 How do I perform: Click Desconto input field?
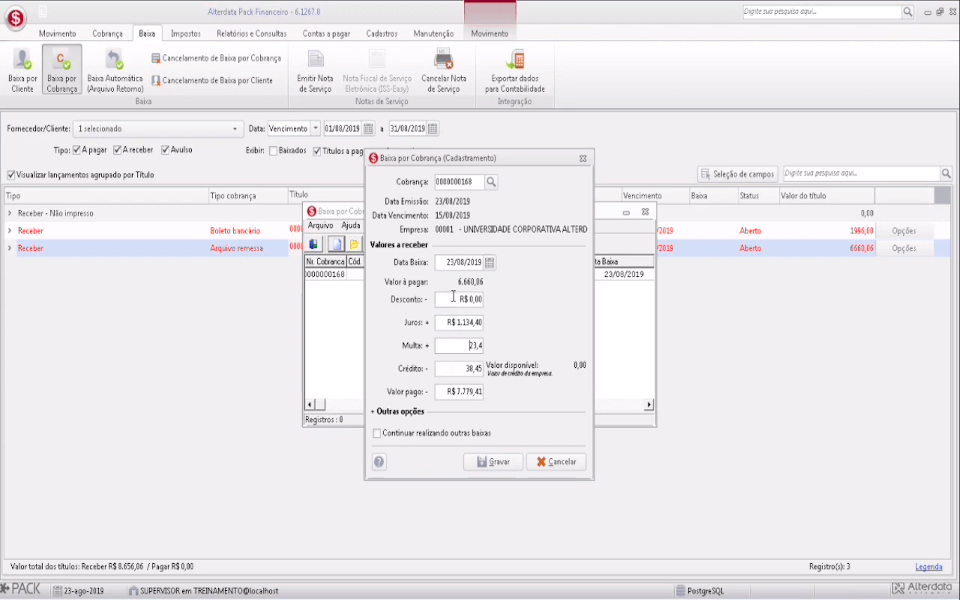459,299
